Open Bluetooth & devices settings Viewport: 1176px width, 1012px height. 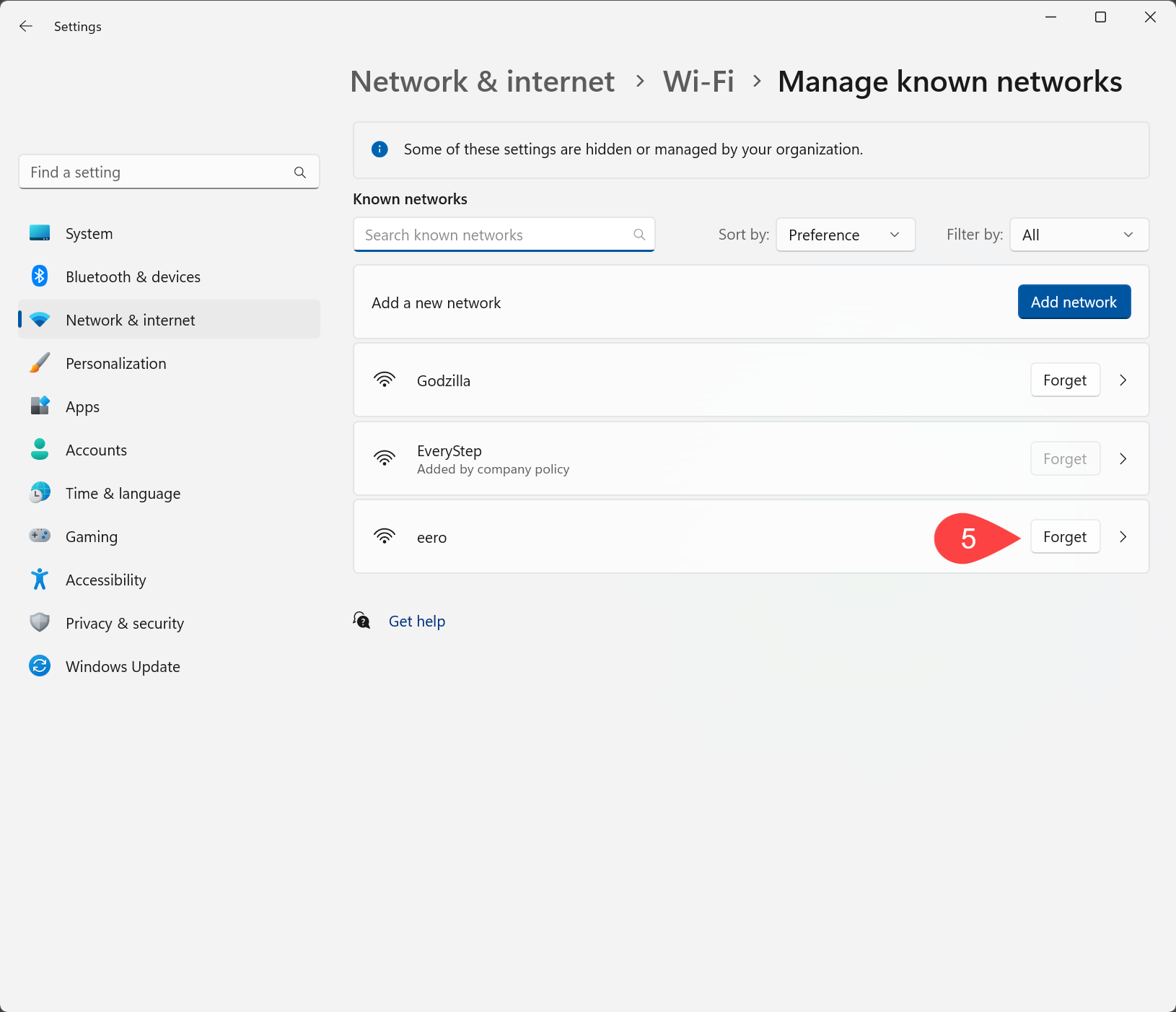[x=133, y=276]
